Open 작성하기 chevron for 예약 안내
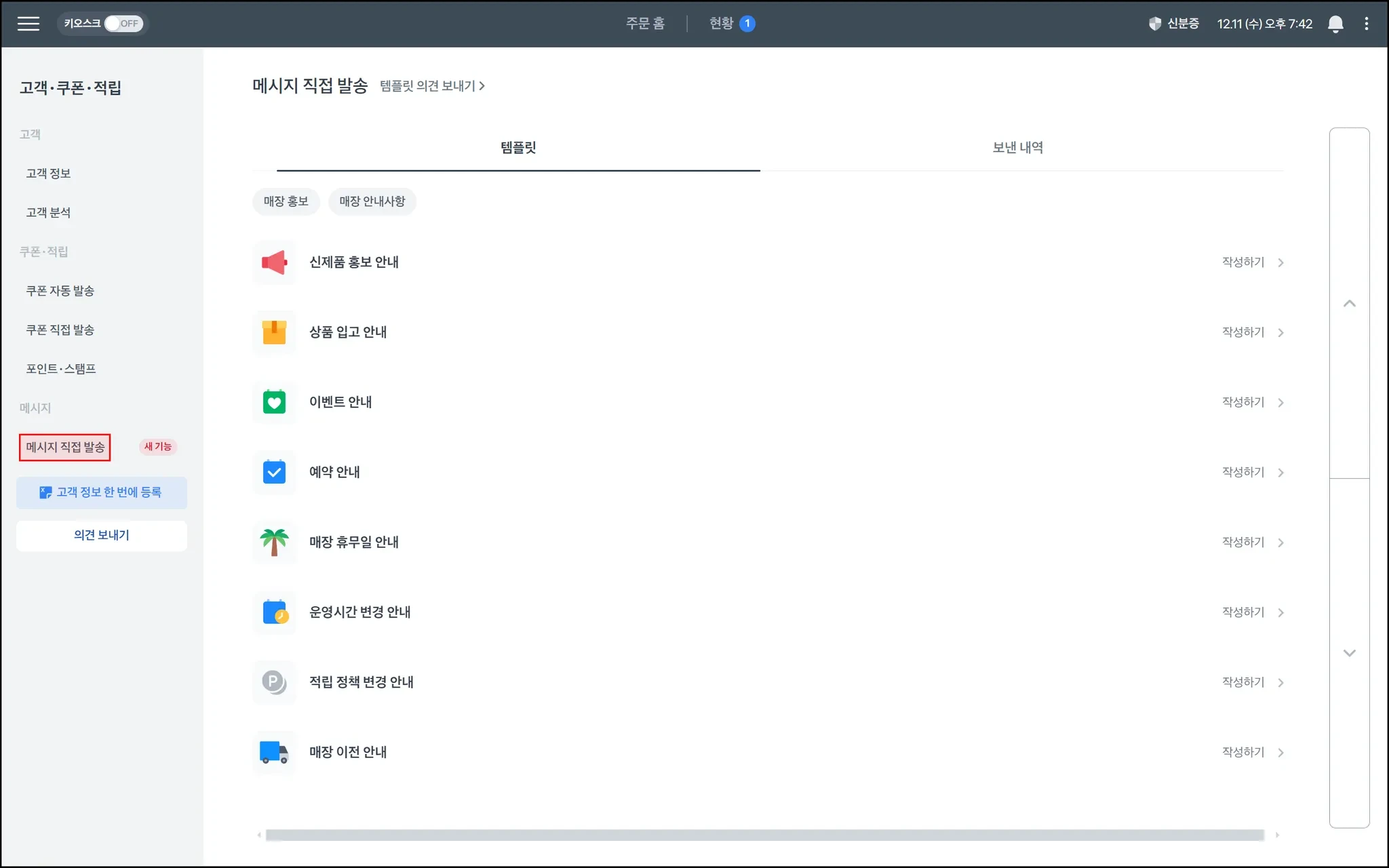The width and height of the screenshot is (1389, 868). coord(1280,473)
